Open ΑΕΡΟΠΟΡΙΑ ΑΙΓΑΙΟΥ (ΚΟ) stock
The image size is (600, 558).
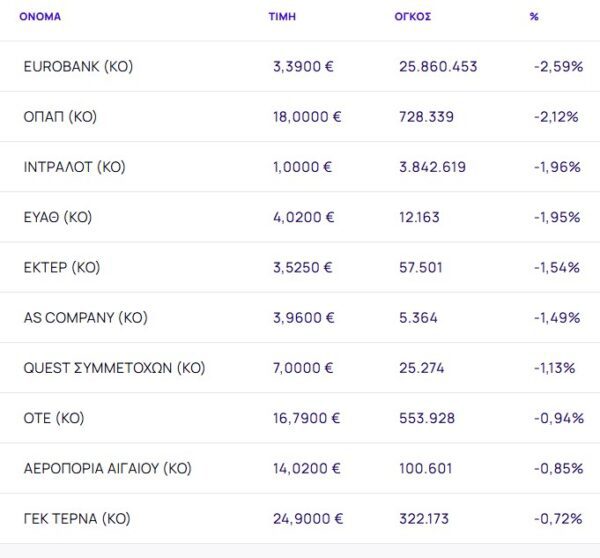click(x=107, y=468)
